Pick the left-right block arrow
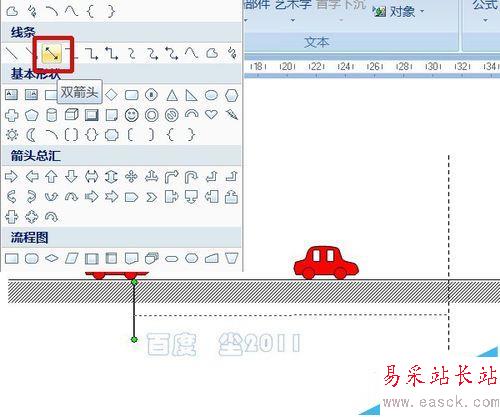This screenshot has width=500, height=417. coord(92,176)
